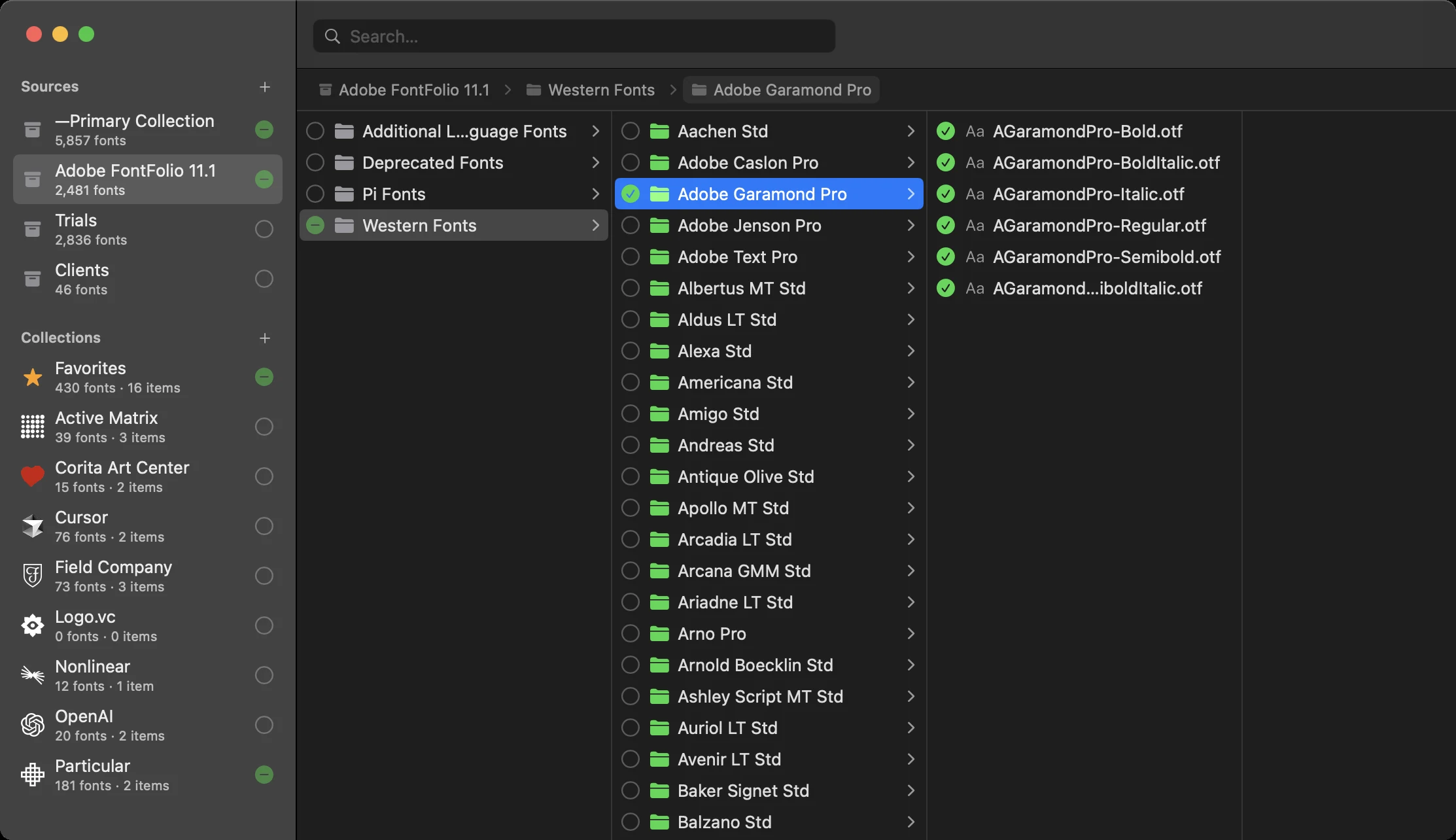
Task: Add a new collection with plus button
Action: [x=265, y=338]
